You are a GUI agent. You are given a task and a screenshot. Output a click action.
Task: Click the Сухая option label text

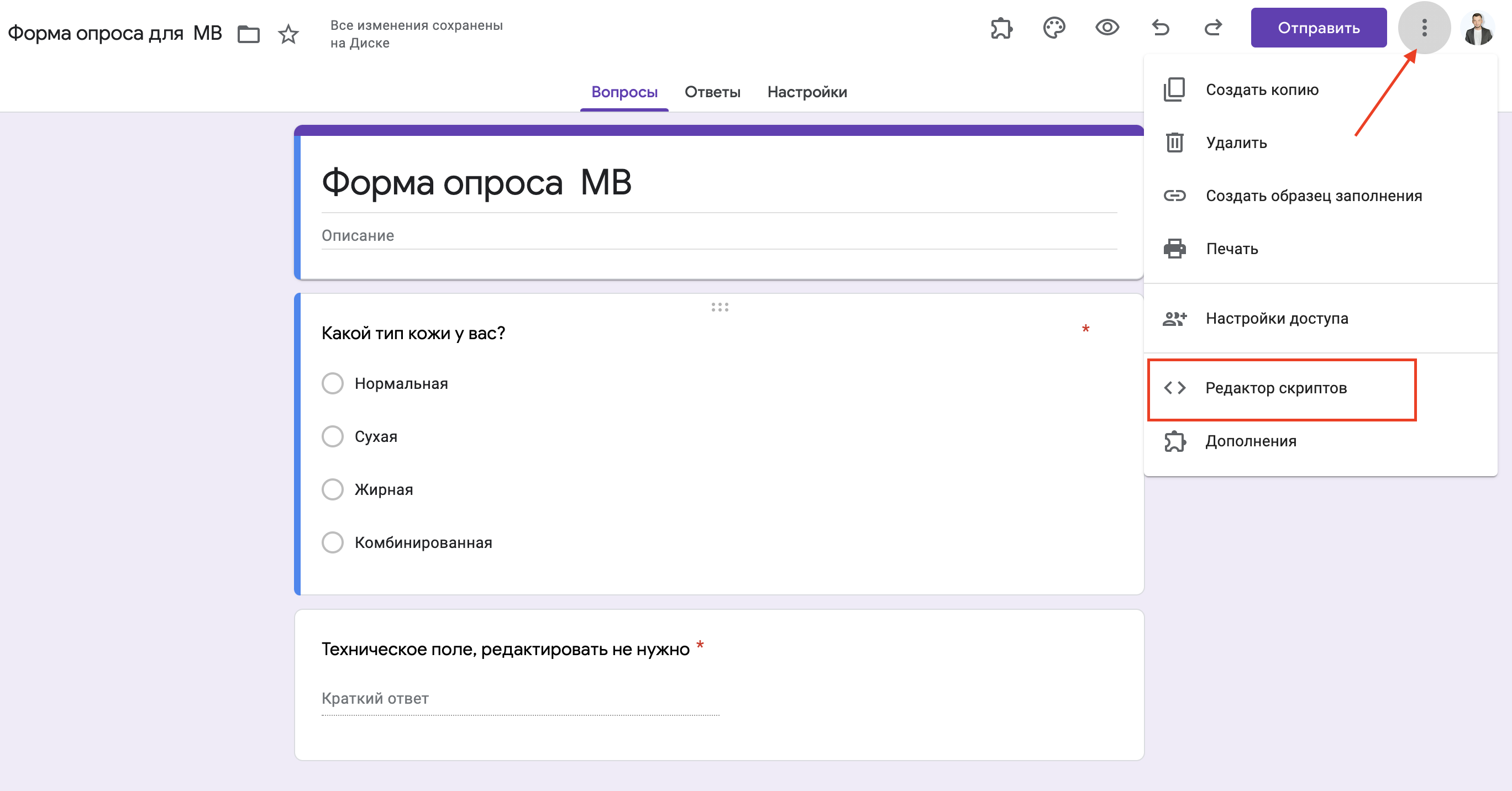click(x=376, y=436)
